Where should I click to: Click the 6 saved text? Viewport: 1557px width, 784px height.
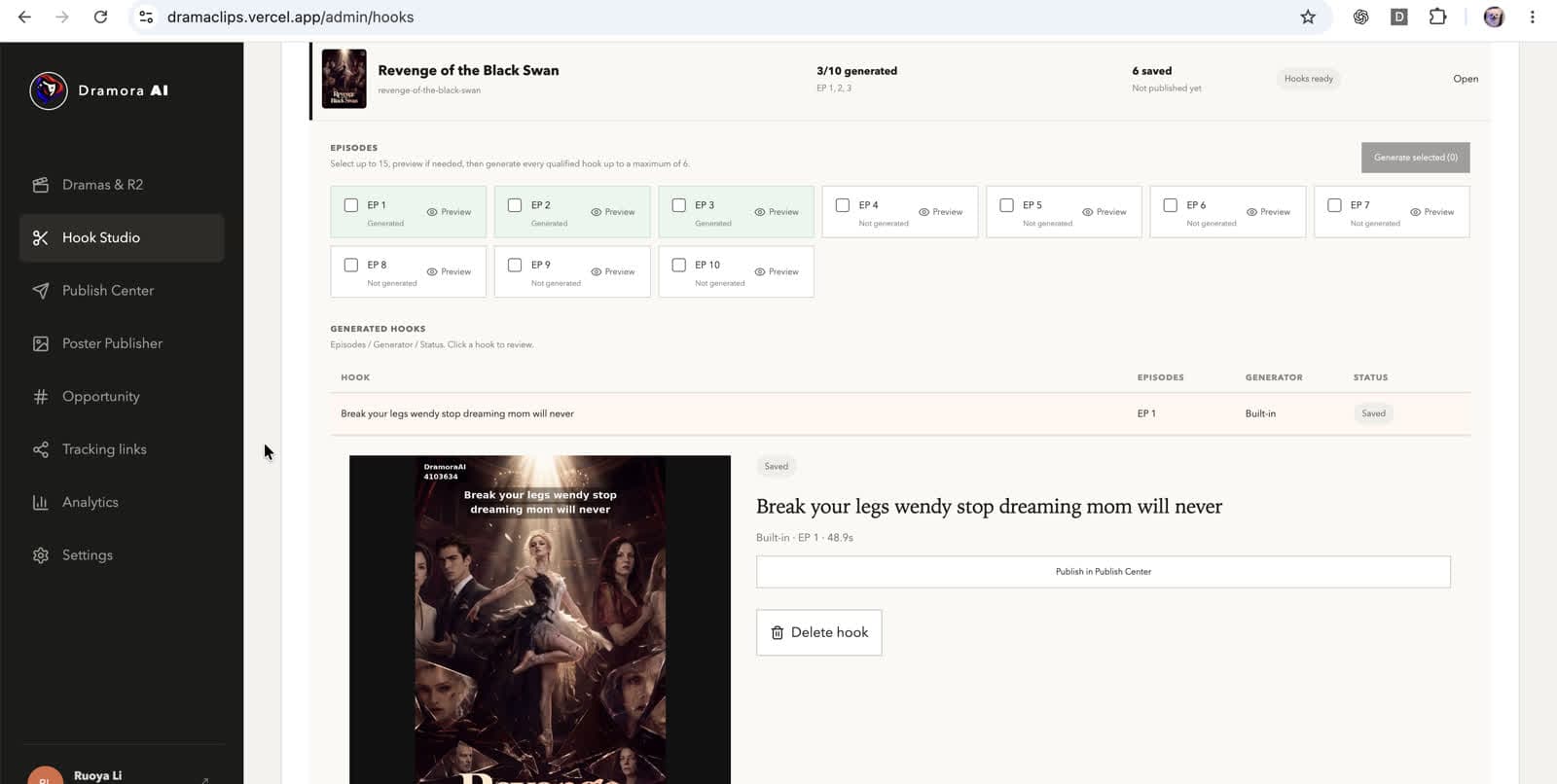coord(1151,71)
